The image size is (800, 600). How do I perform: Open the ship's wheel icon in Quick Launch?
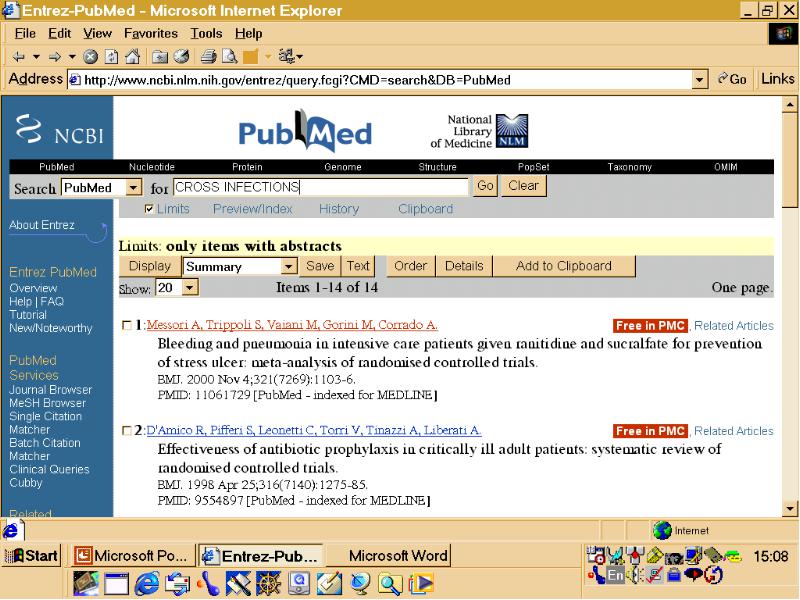(268, 584)
